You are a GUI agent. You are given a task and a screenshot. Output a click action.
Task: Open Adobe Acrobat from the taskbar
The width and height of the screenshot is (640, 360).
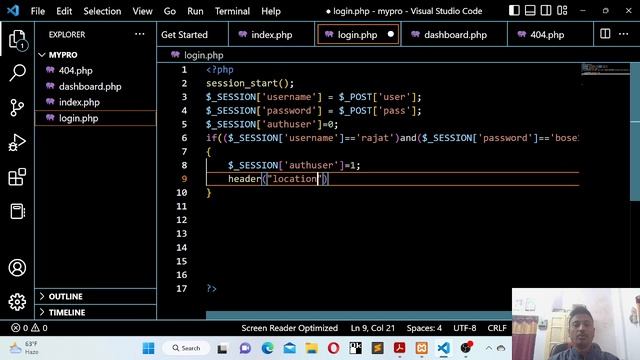coord(400,348)
